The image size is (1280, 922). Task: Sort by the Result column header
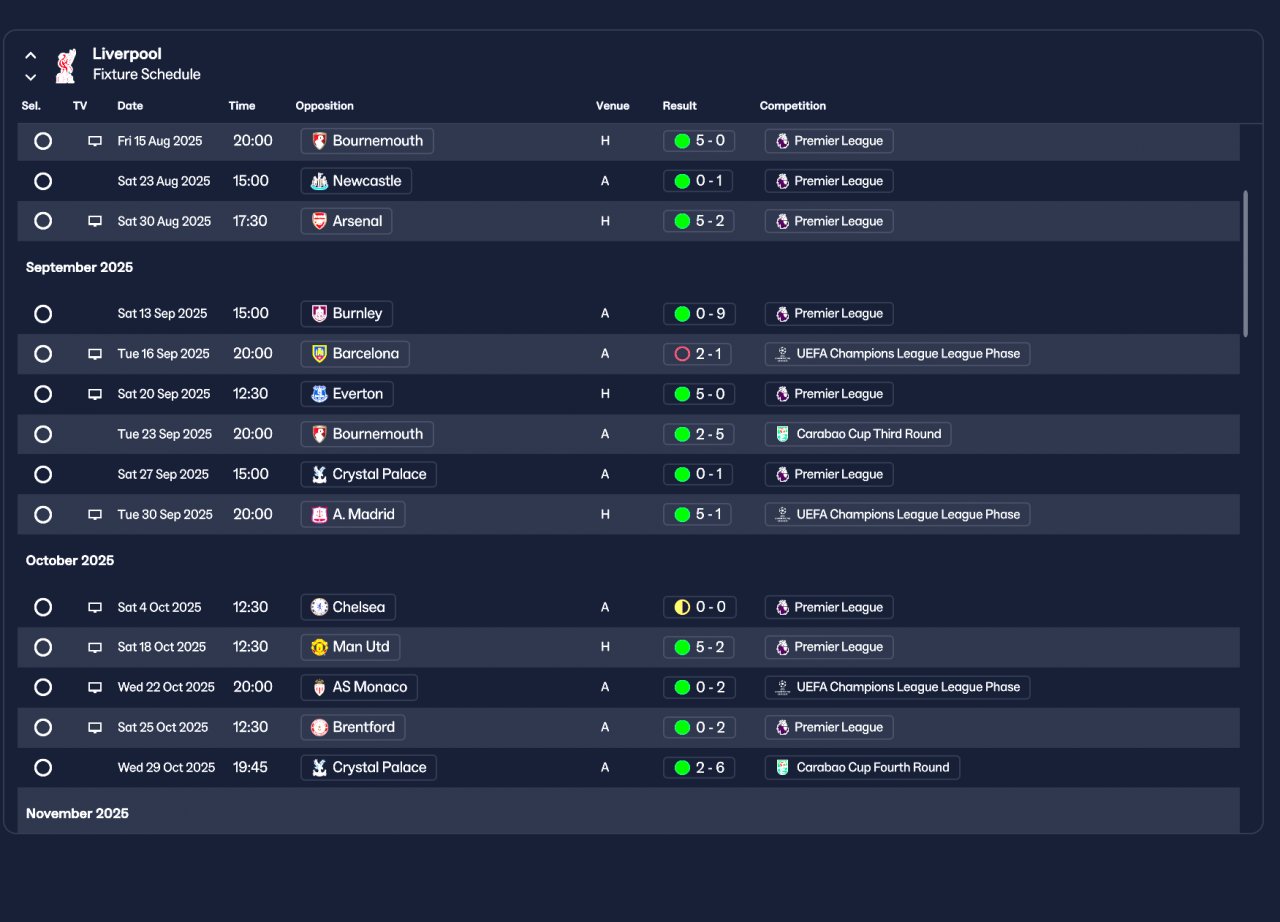click(x=680, y=106)
